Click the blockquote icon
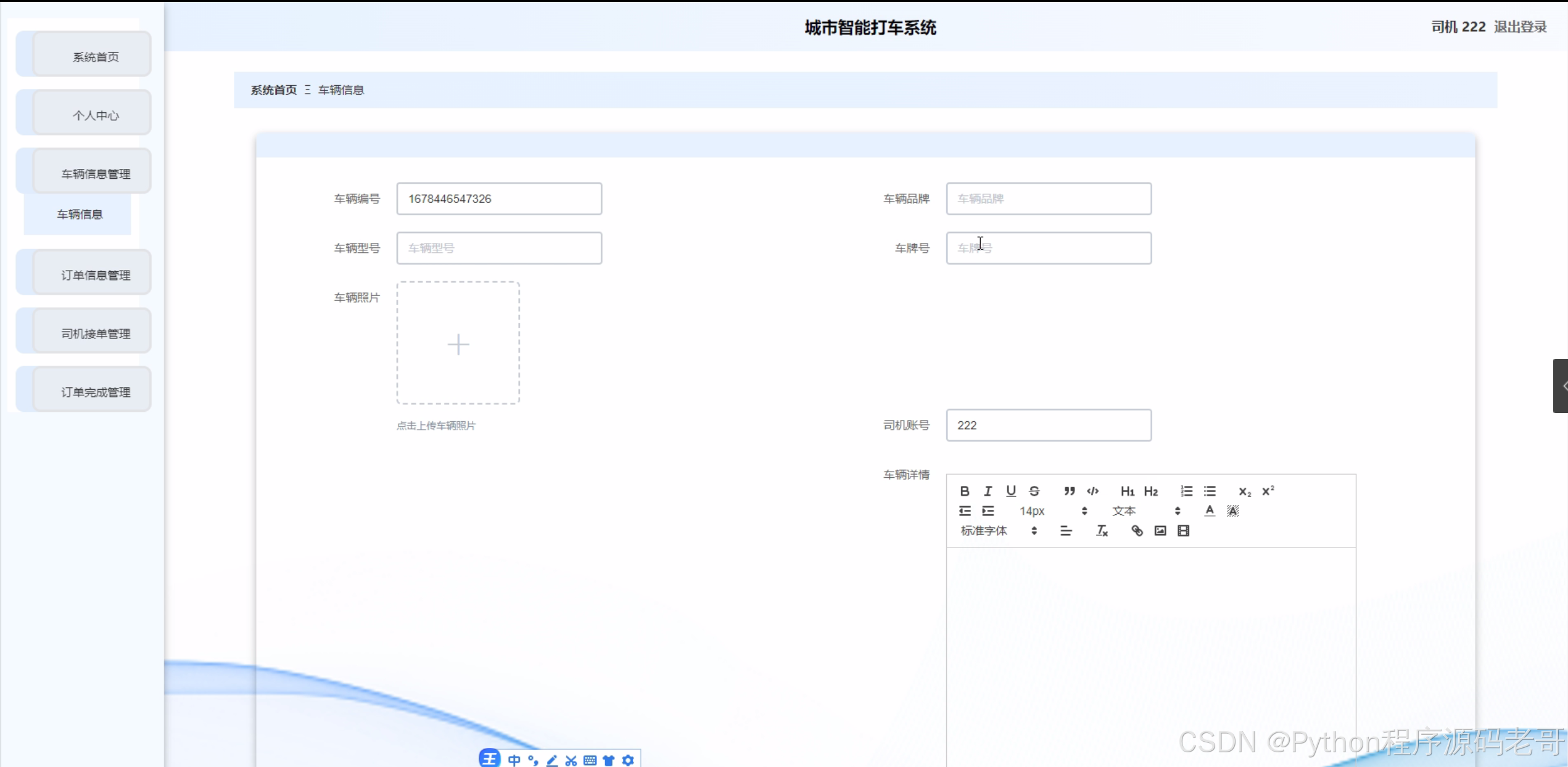The image size is (1568, 767). pyautogui.click(x=1069, y=491)
